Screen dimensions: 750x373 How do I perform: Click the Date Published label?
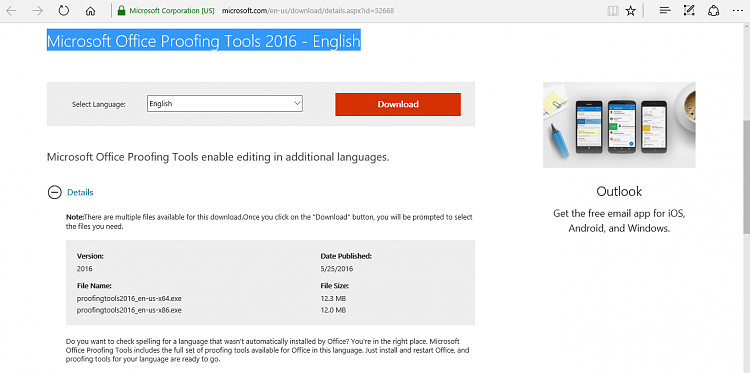346,256
